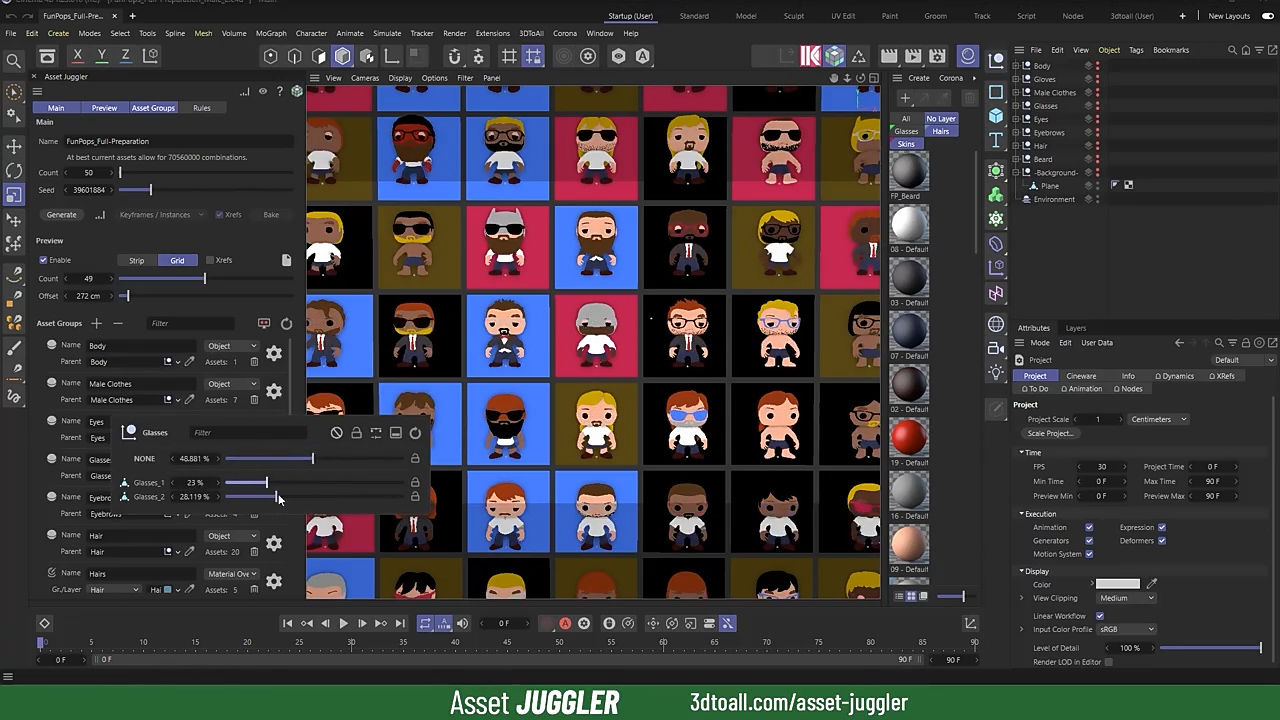The image size is (1280, 720).
Task: Collapse the Execution section
Action: click(1022, 514)
